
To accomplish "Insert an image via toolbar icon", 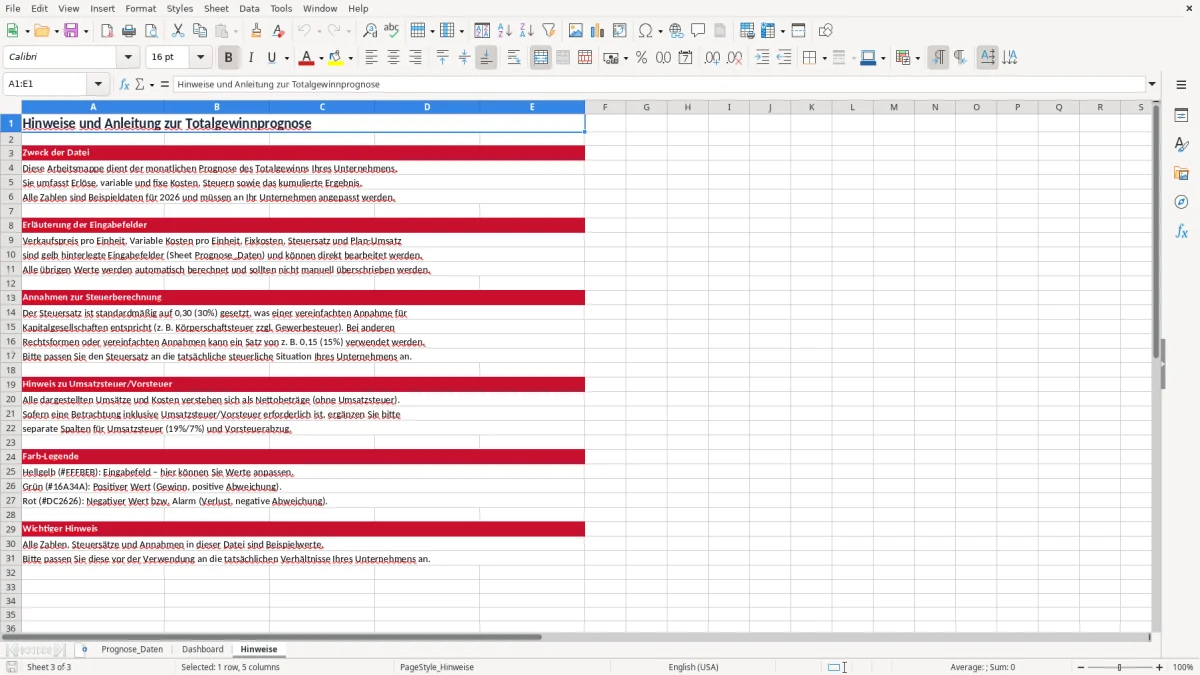I will point(576,31).
